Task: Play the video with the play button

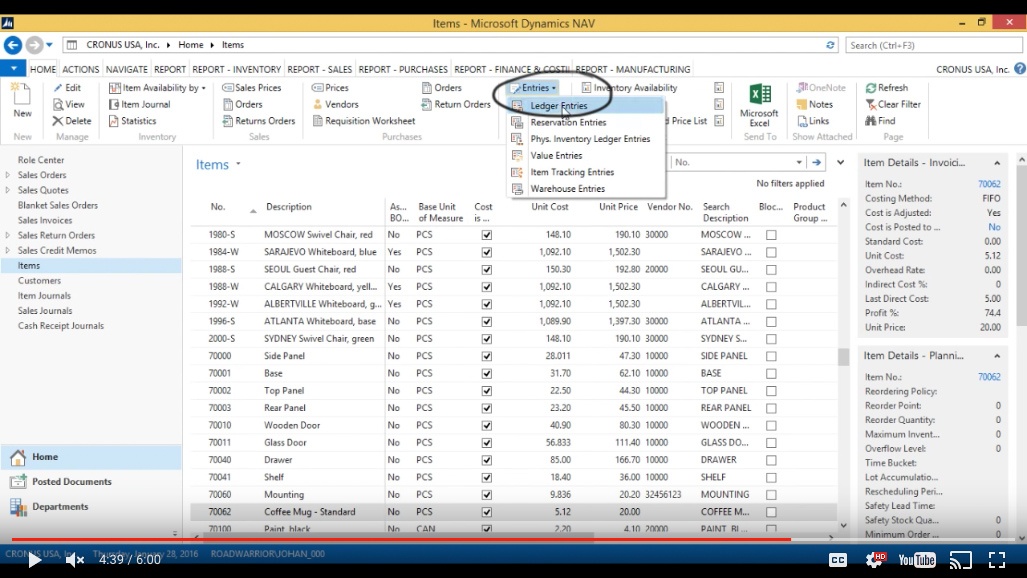Action: pos(35,560)
